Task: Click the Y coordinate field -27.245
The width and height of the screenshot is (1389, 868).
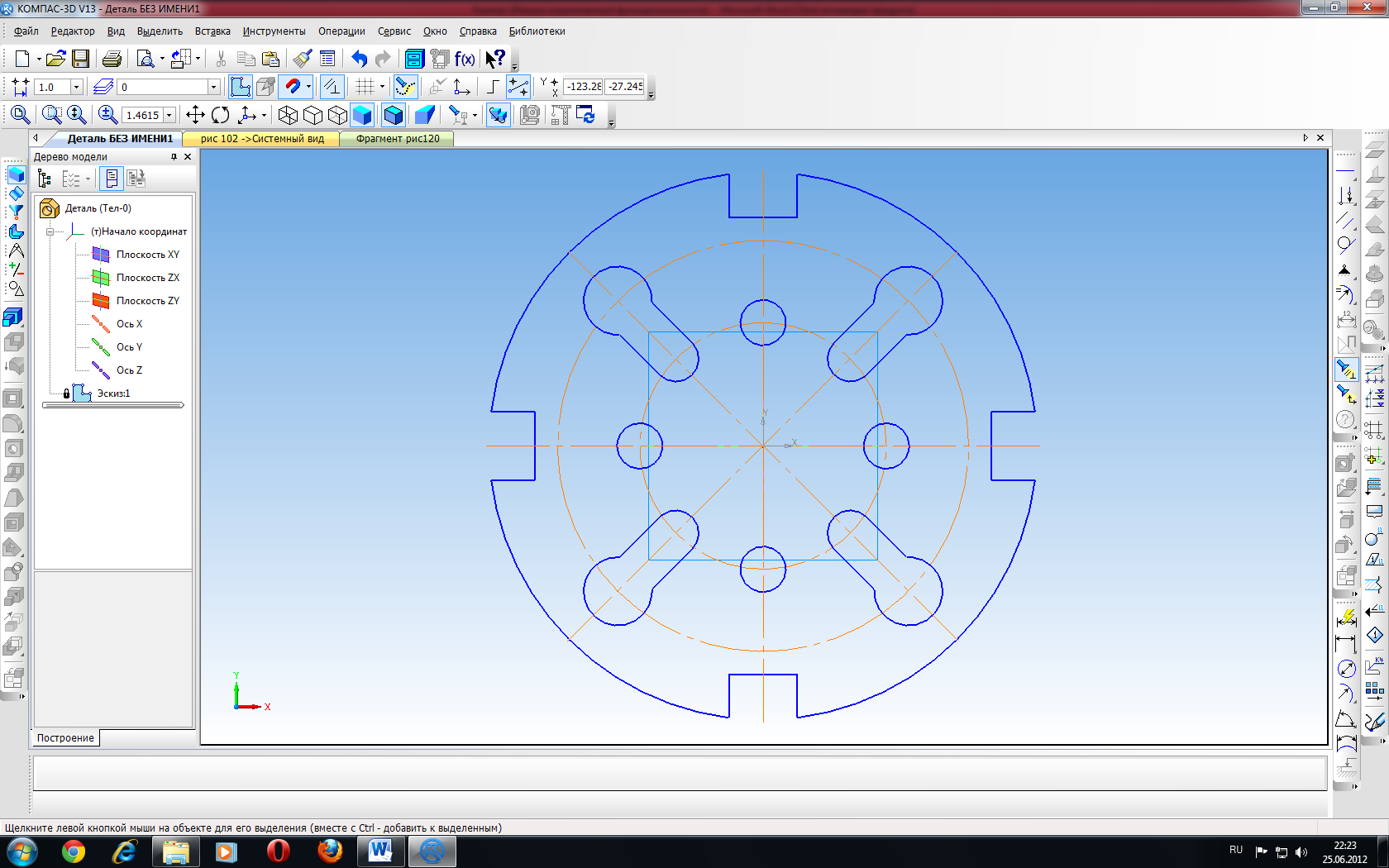Action: tap(625, 87)
